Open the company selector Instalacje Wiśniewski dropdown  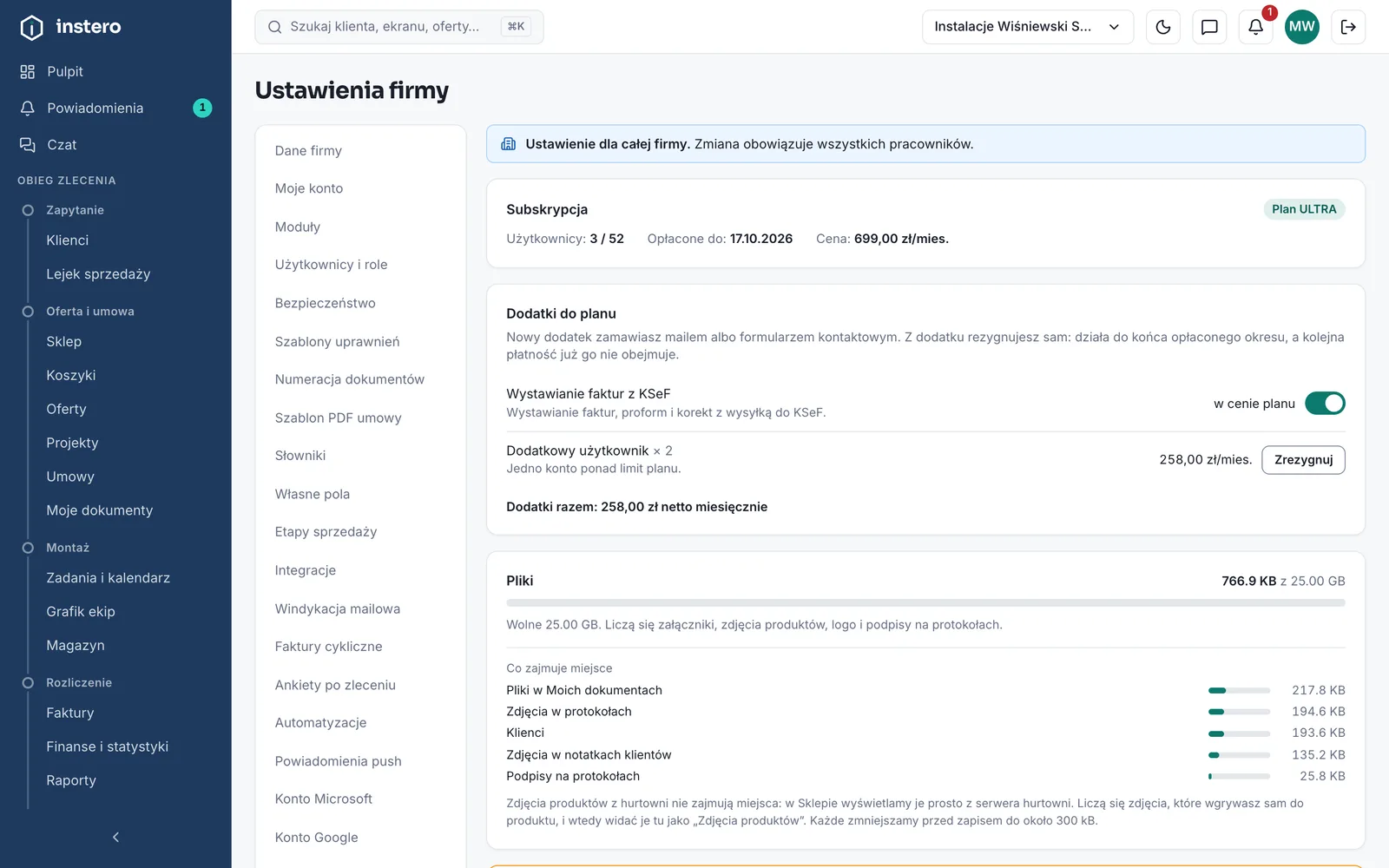(x=1028, y=27)
